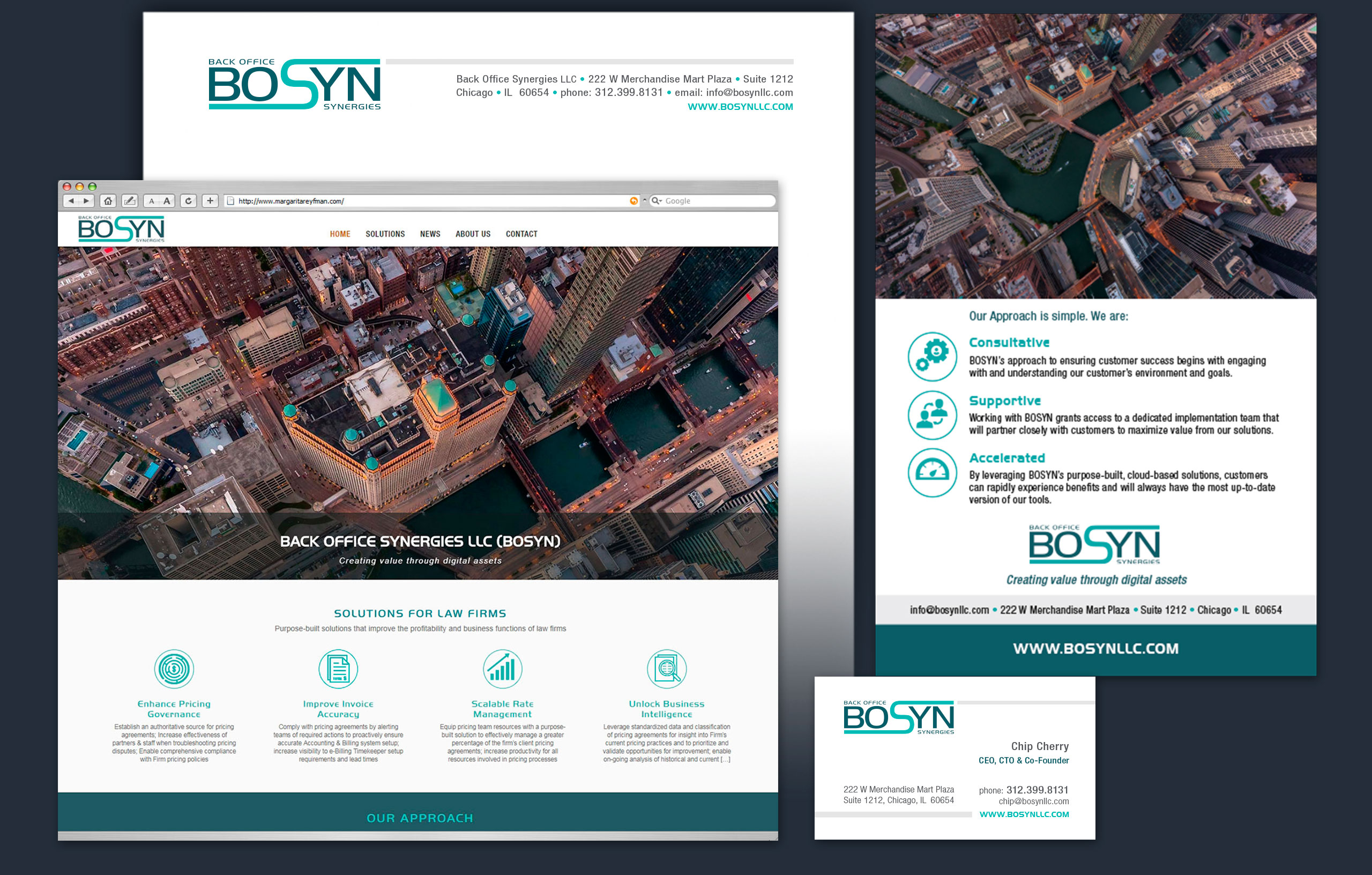Click the smaller text size A button

152,201
